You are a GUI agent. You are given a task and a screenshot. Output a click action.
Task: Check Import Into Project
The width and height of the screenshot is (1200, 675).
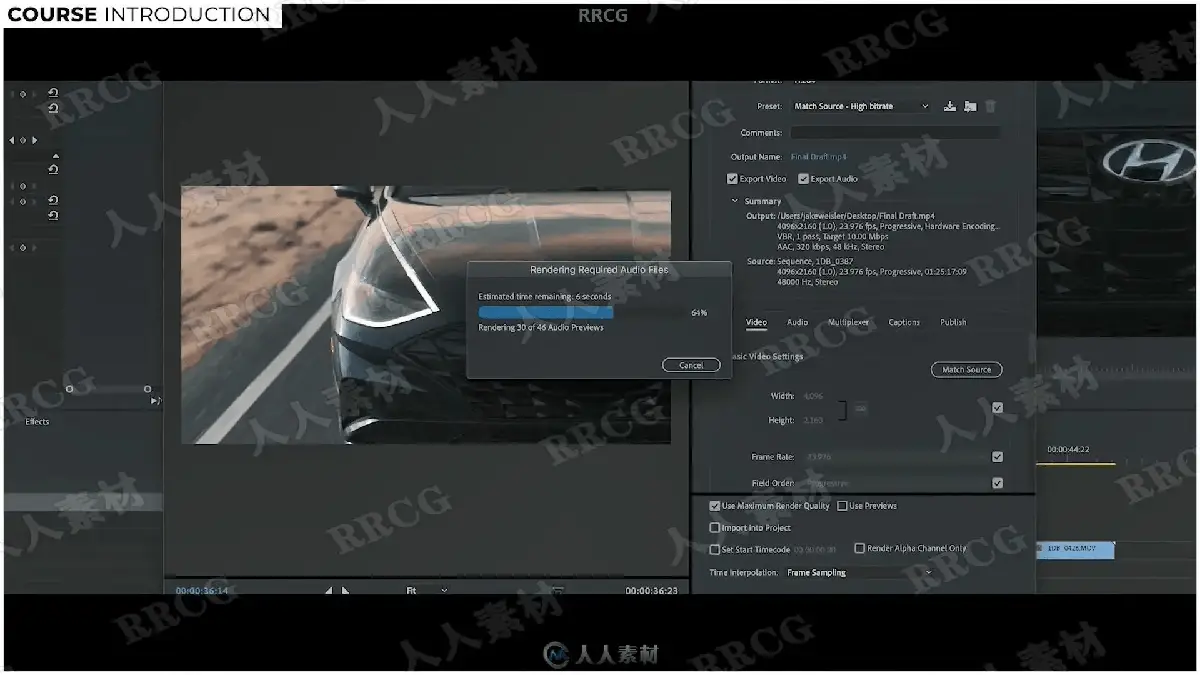point(714,528)
